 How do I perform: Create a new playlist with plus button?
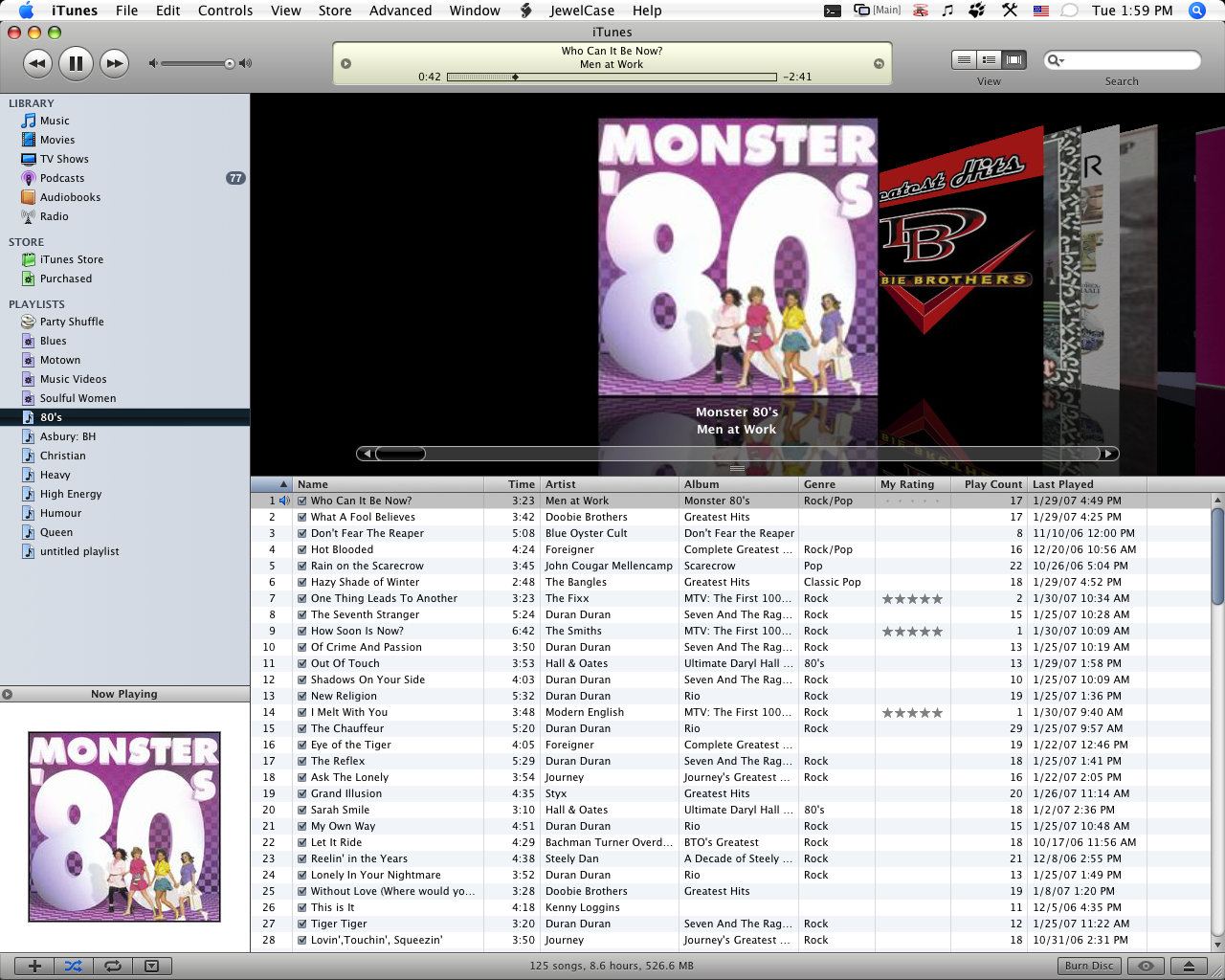(x=34, y=966)
